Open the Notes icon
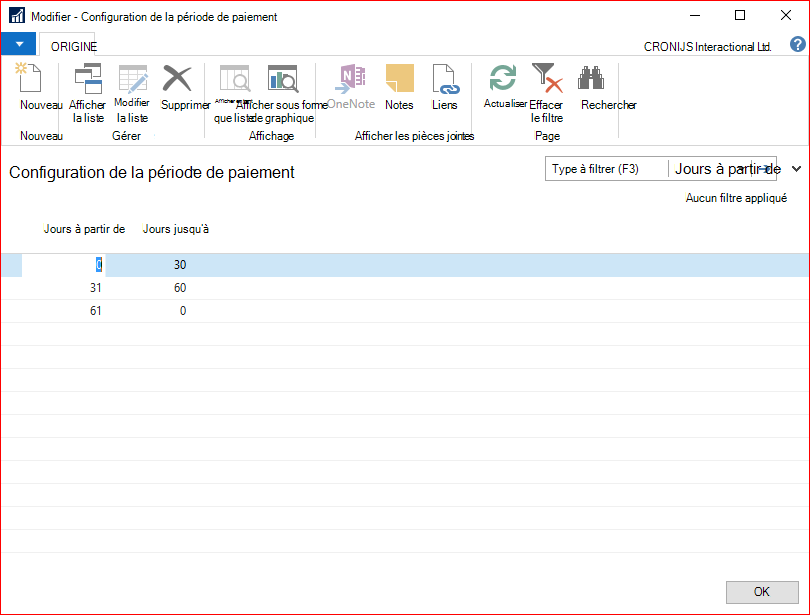This screenshot has height=615, width=810. (x=399, y=78)
